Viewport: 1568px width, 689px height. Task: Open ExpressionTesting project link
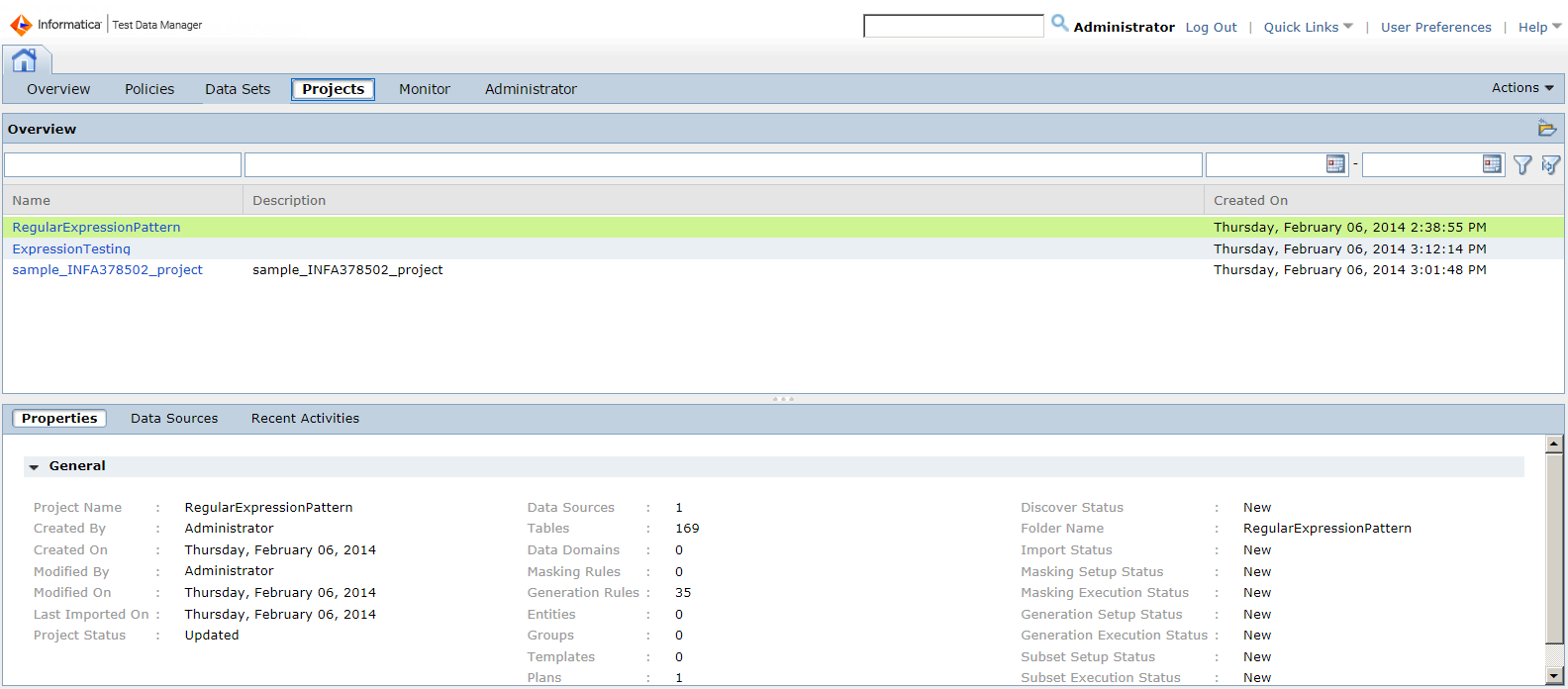[71, 249]
